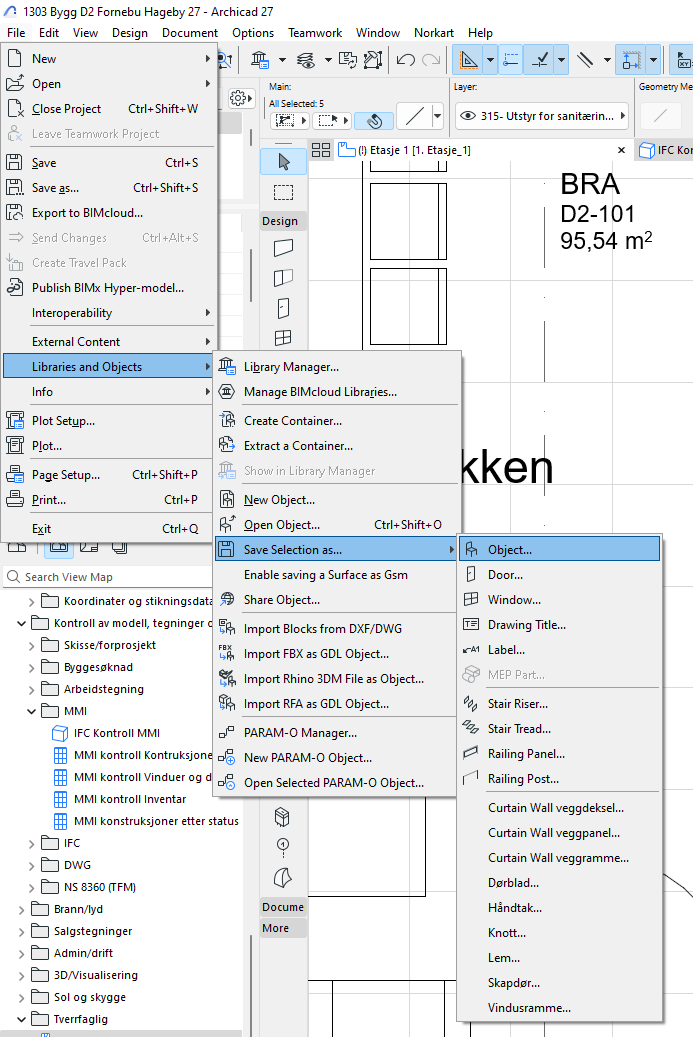Screen dimensions: 693x1037
Task: Select the Arrow tool in the toolbox
Action: coord(283,162)
